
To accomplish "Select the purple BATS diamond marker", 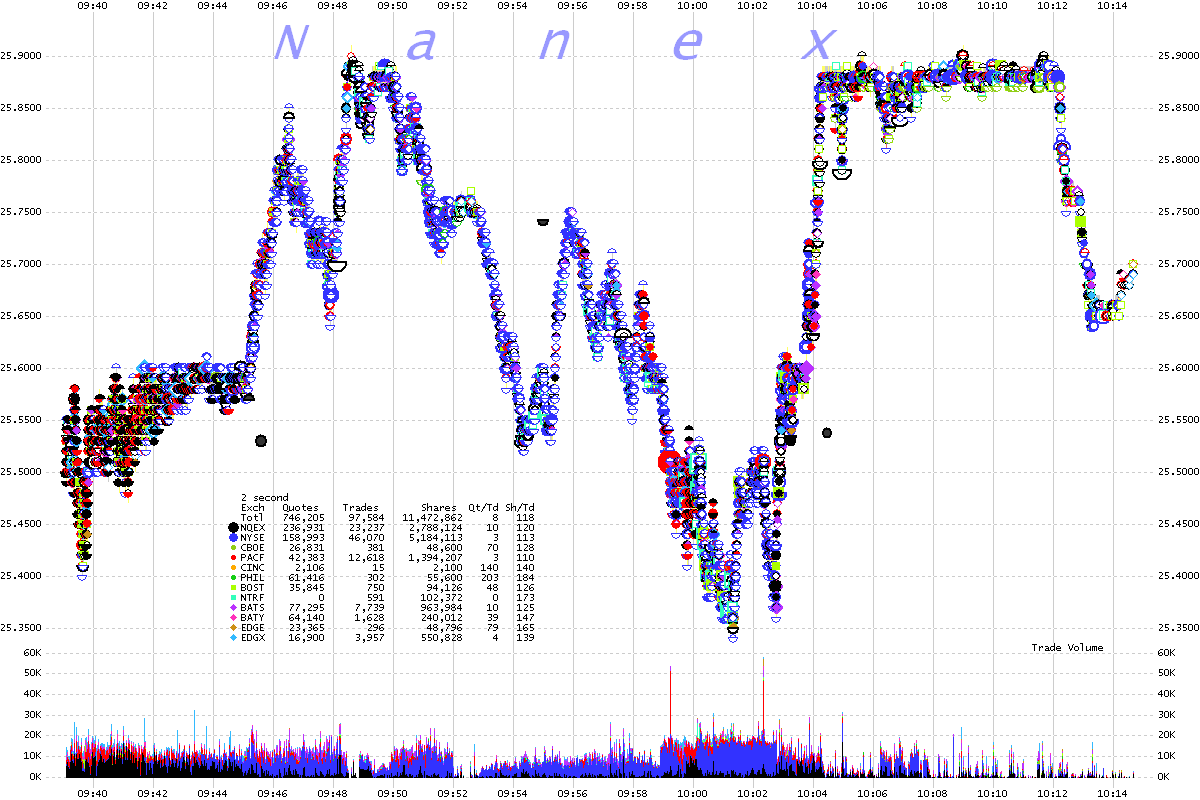I will point(233,607).
